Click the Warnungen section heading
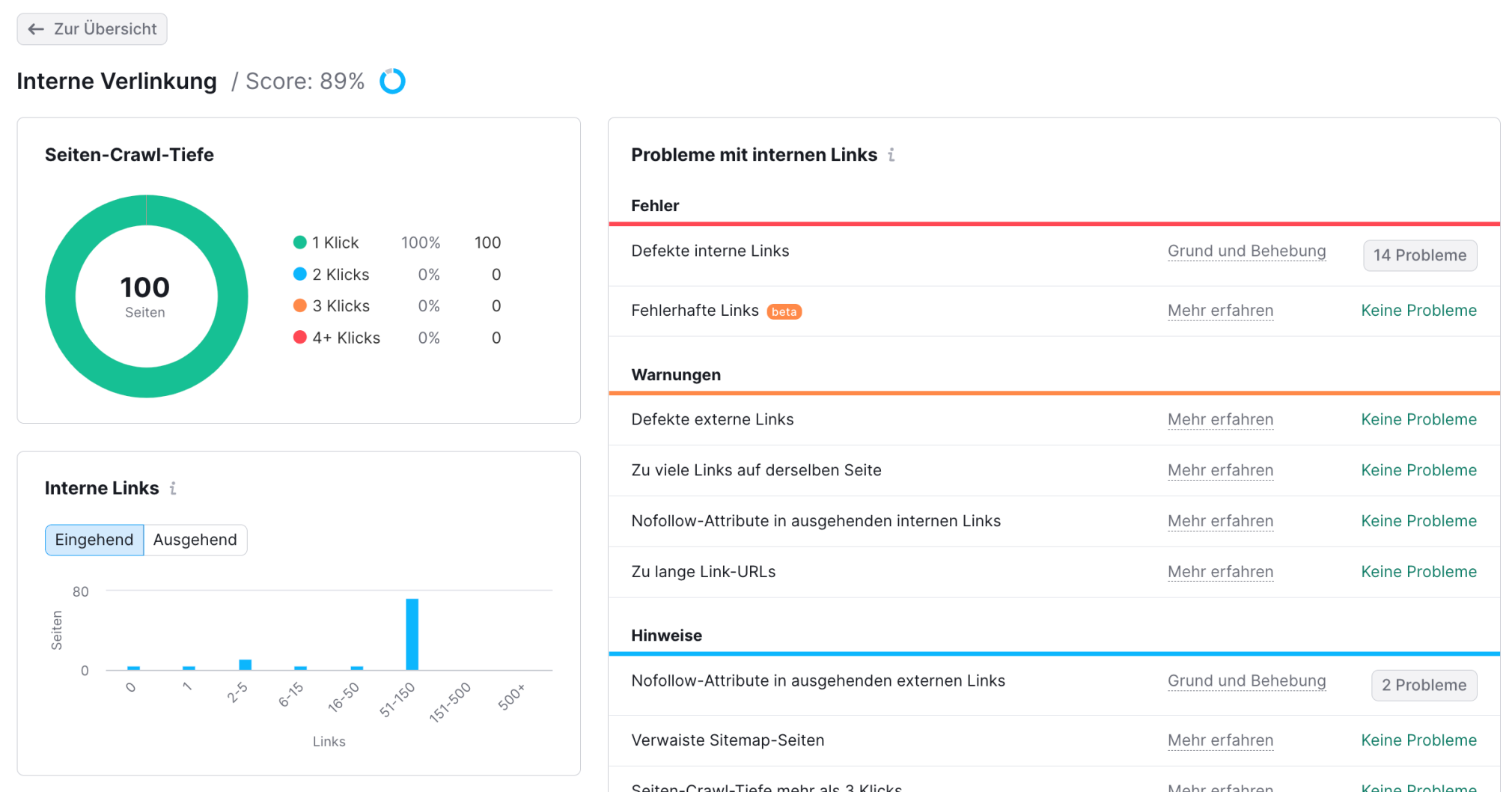Screen dimensions: 1512x792 point(676,374)
